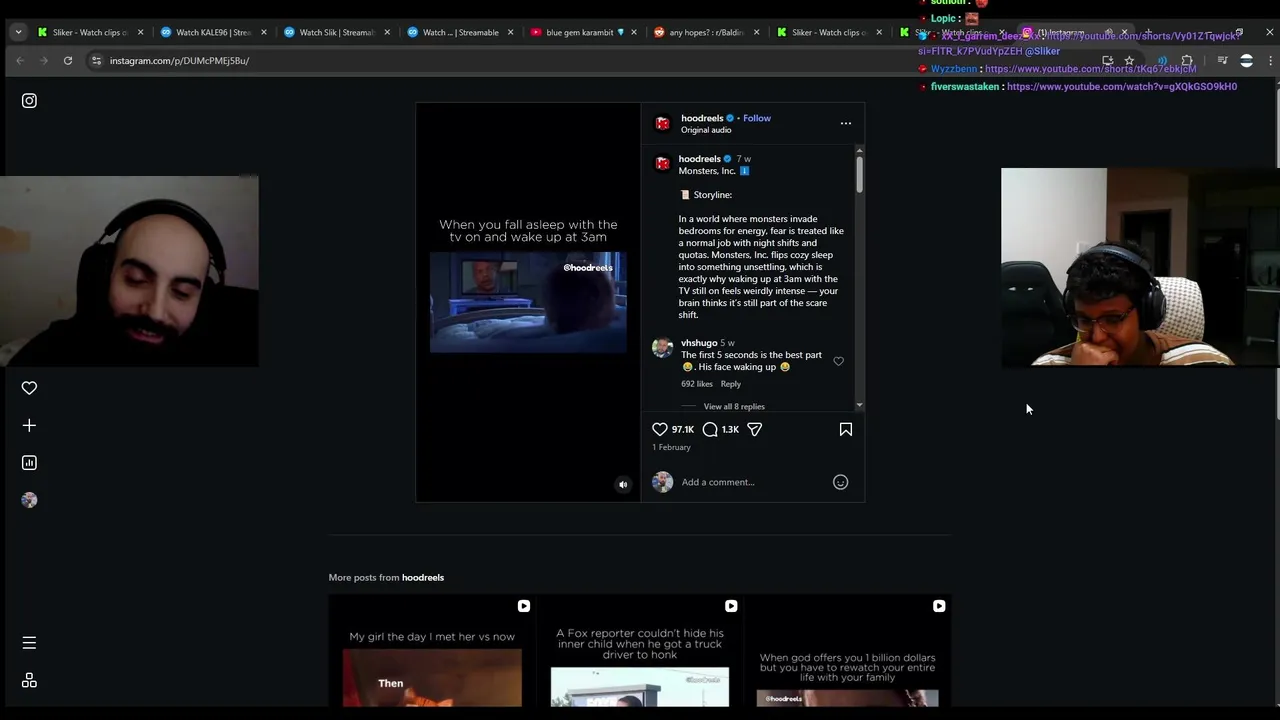This screenshot has width=1280, height=720.
Task: Open fiverswastaken's YouTube link in chat
Action: click(1122, 87)
